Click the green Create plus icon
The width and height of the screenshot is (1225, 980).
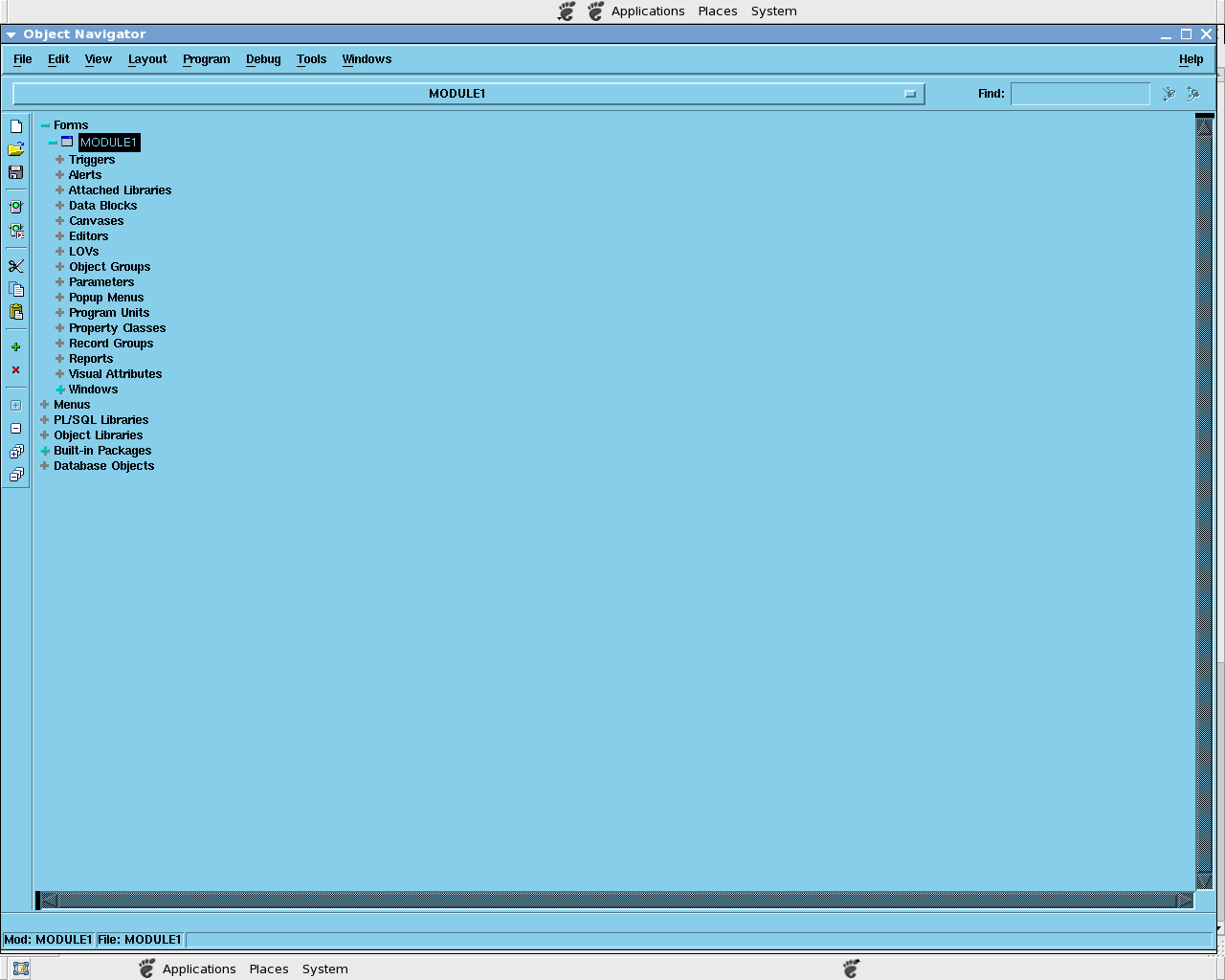coord(15,346)
